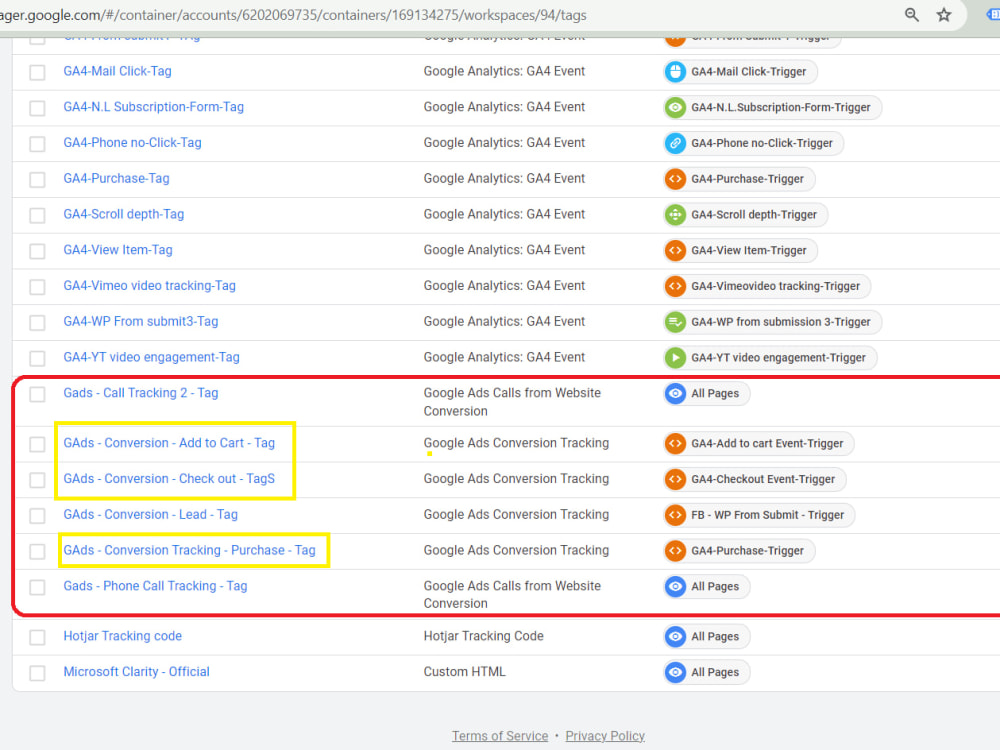Click the first GA4-Purchase-Trigger code icon
Image resolution: width=1000 pixels, height=750 pixels.
pos(675,179)
